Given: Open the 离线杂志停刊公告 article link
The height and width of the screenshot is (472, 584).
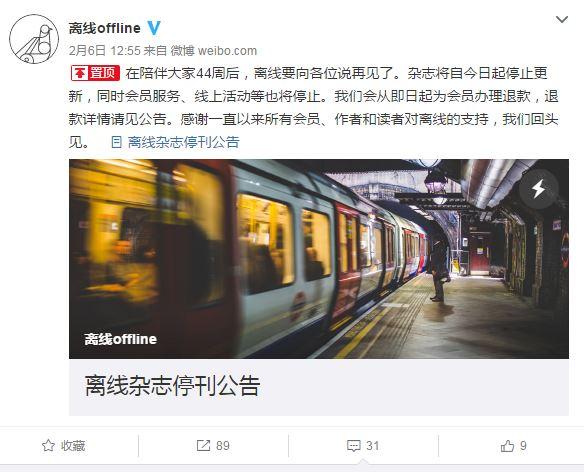Looking at the screenshot, I should (183, 142).
